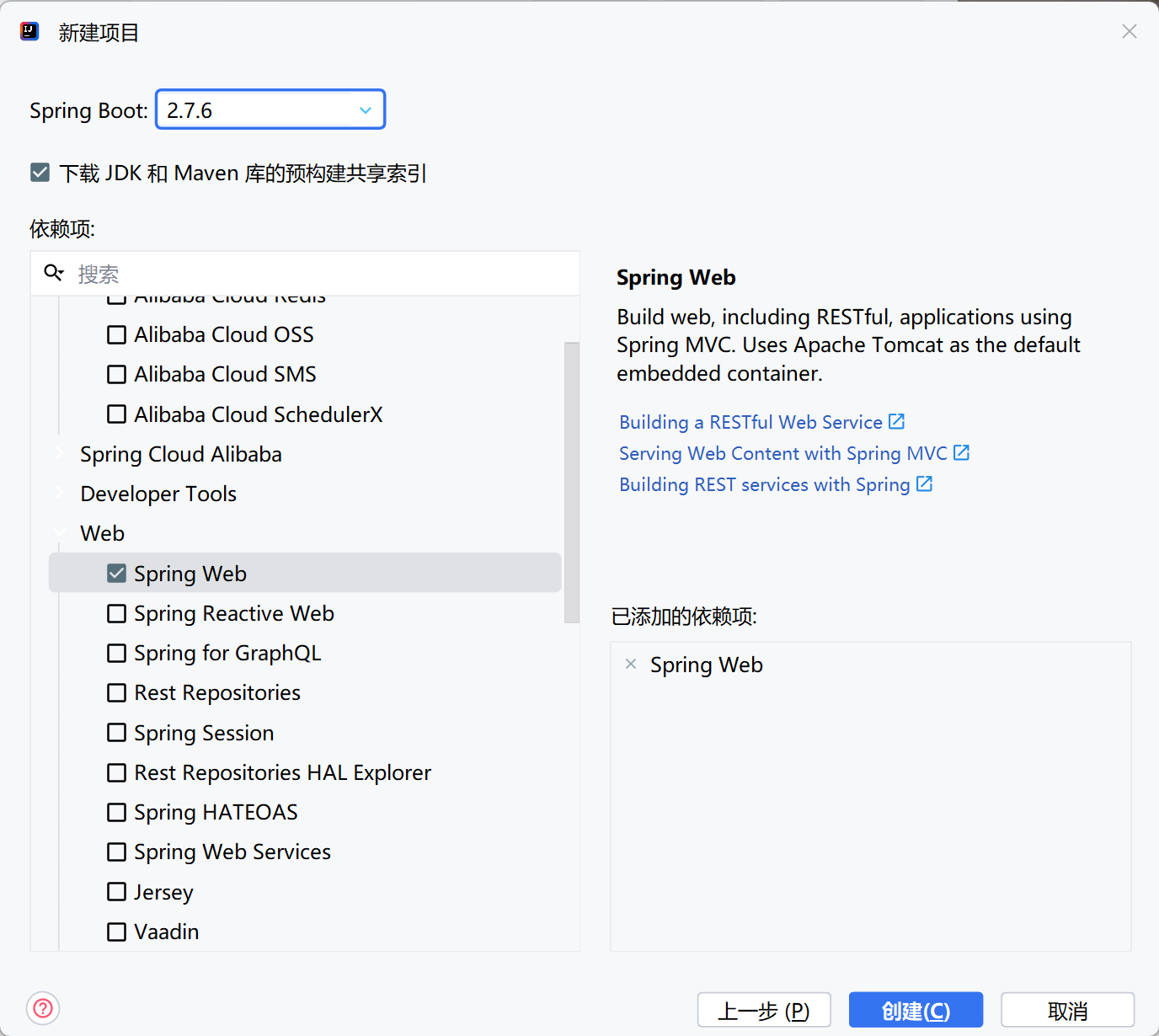
Task: Click the help question mark icon
Action: 43,1008
